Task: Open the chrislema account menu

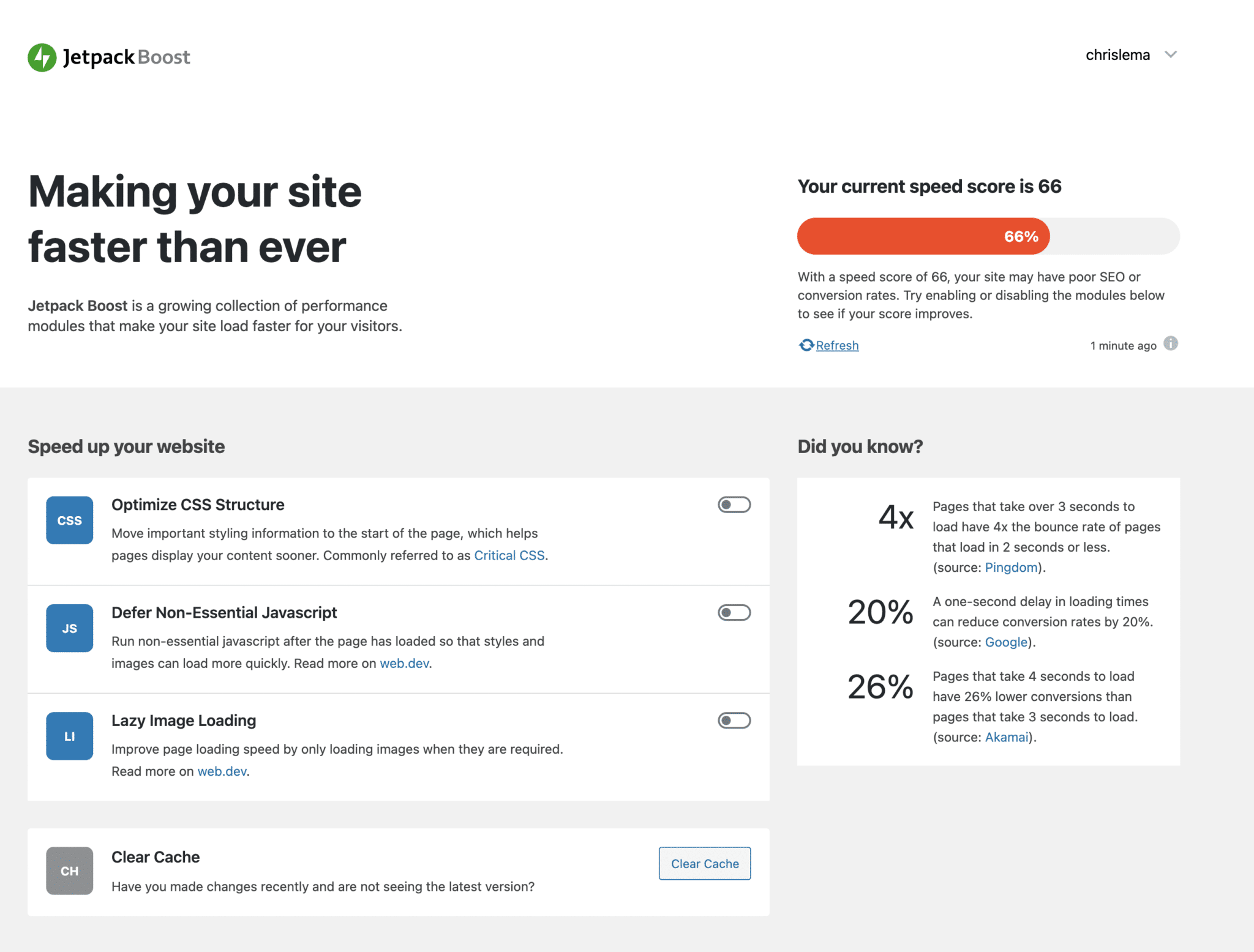Action: 1117,55
